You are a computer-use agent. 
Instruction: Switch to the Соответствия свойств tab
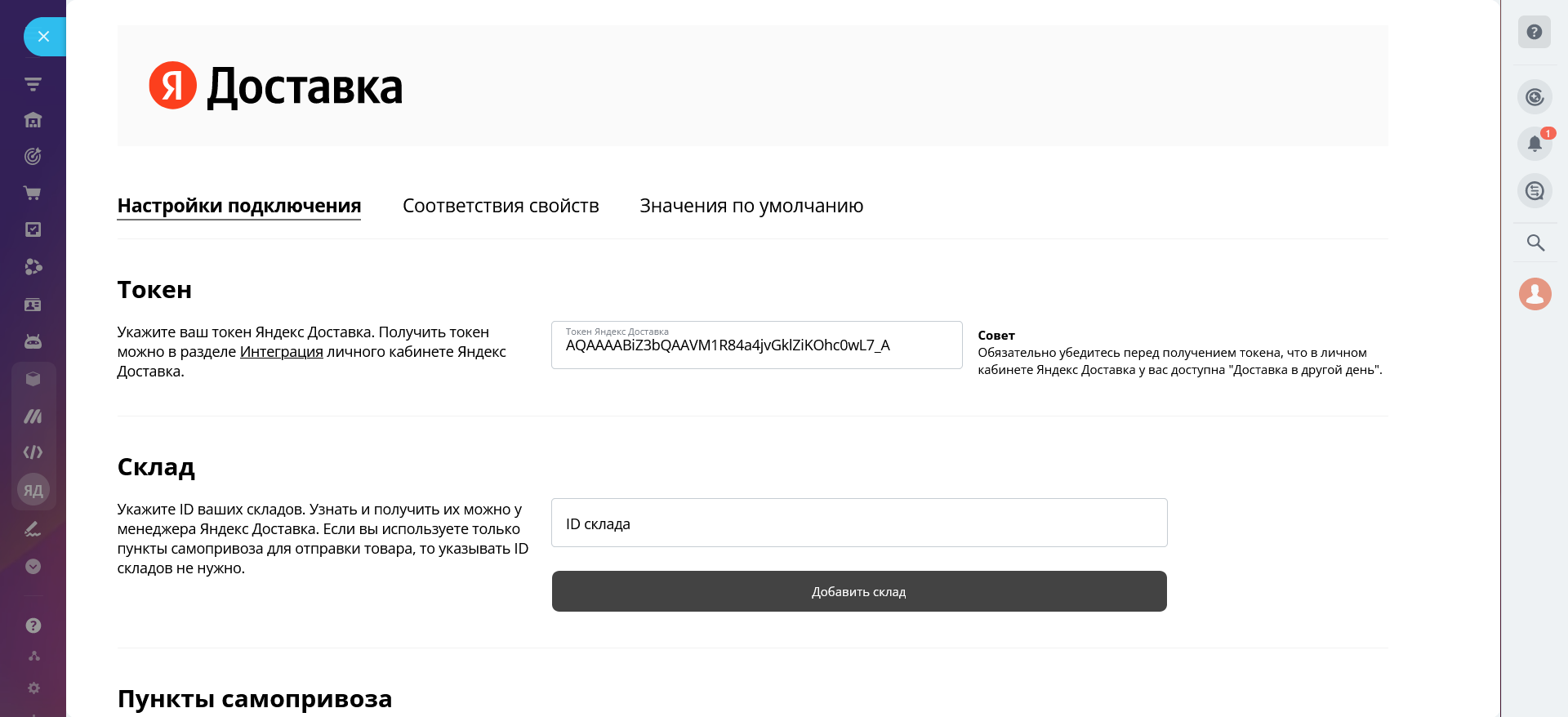(x=501, y=206)
